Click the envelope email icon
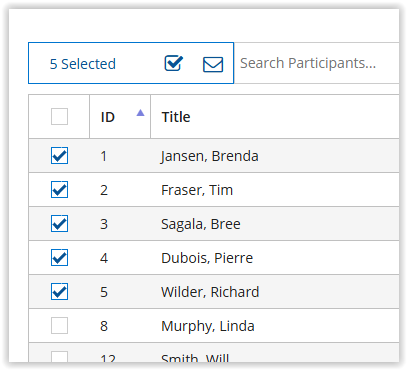The width and height of the screenshot is (407, 370). tap(213, 64)
